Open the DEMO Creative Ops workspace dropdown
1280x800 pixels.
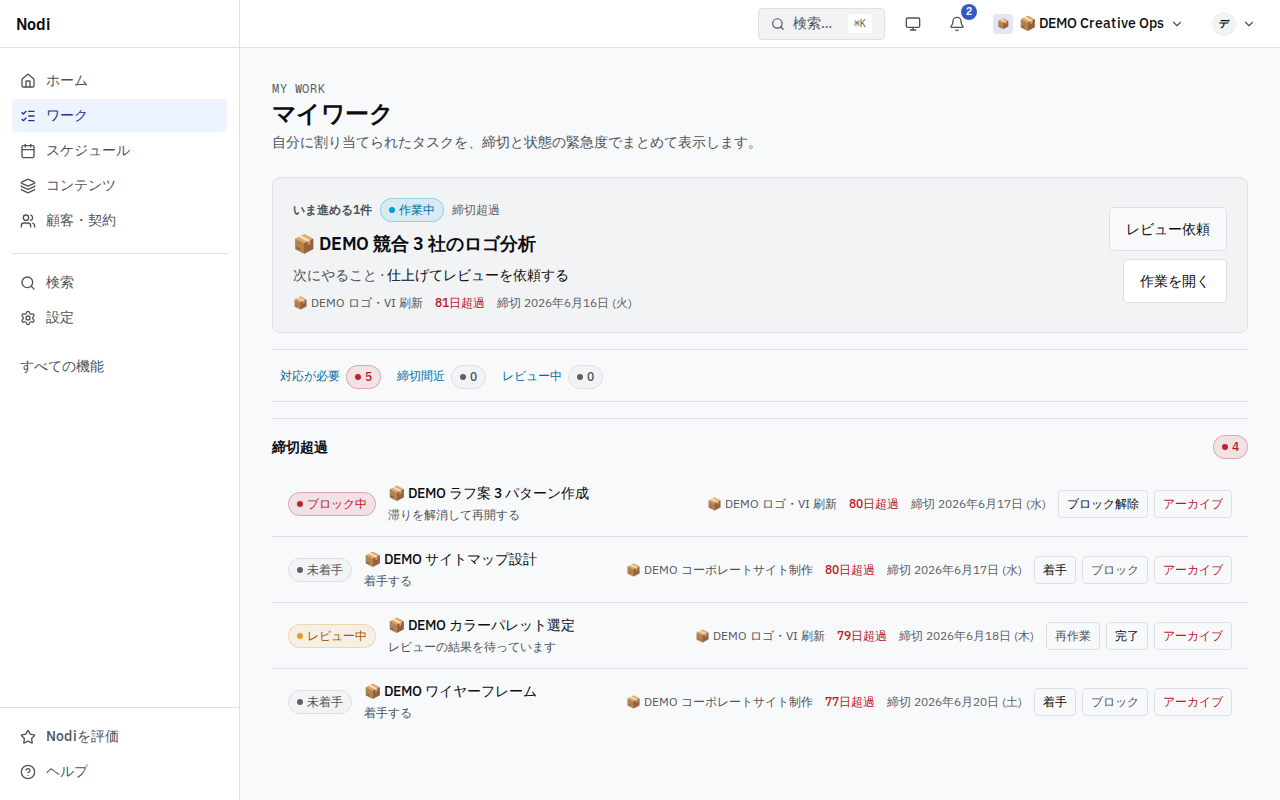point(1088,24)
